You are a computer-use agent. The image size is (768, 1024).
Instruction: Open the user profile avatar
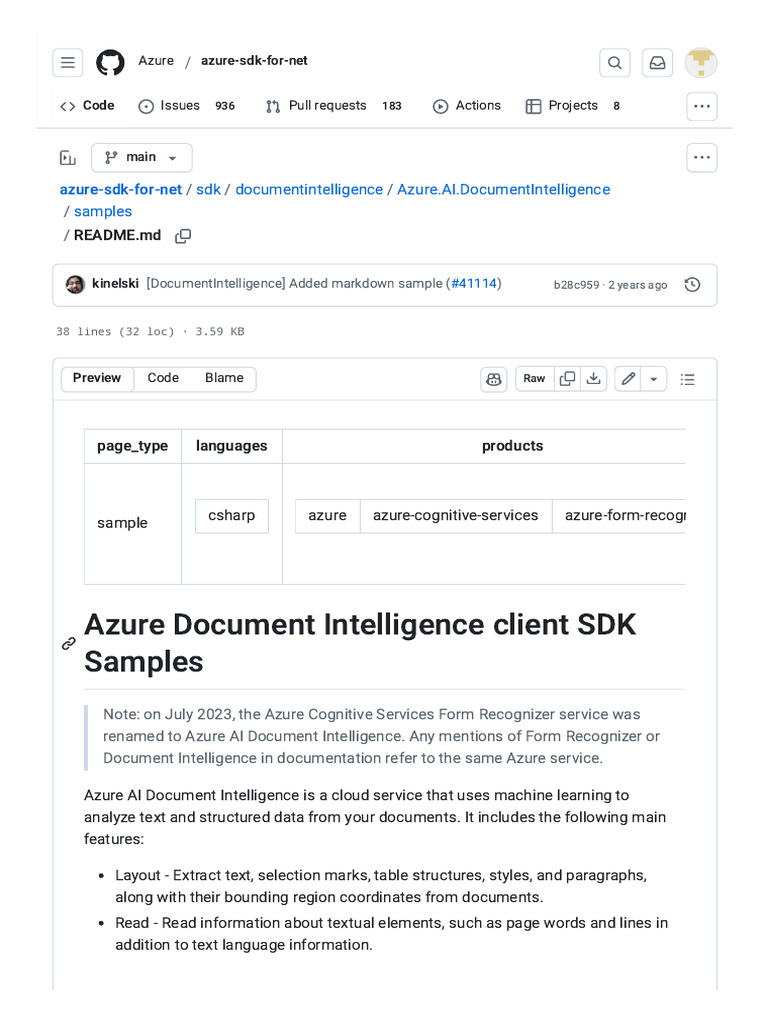pos(701,63)
